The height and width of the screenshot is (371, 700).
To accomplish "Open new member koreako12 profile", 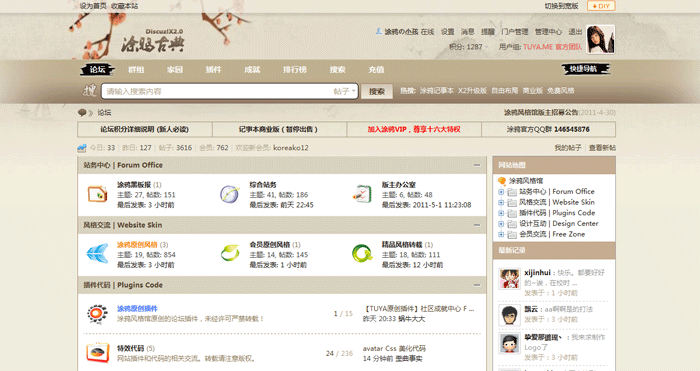I will point(291,148).
